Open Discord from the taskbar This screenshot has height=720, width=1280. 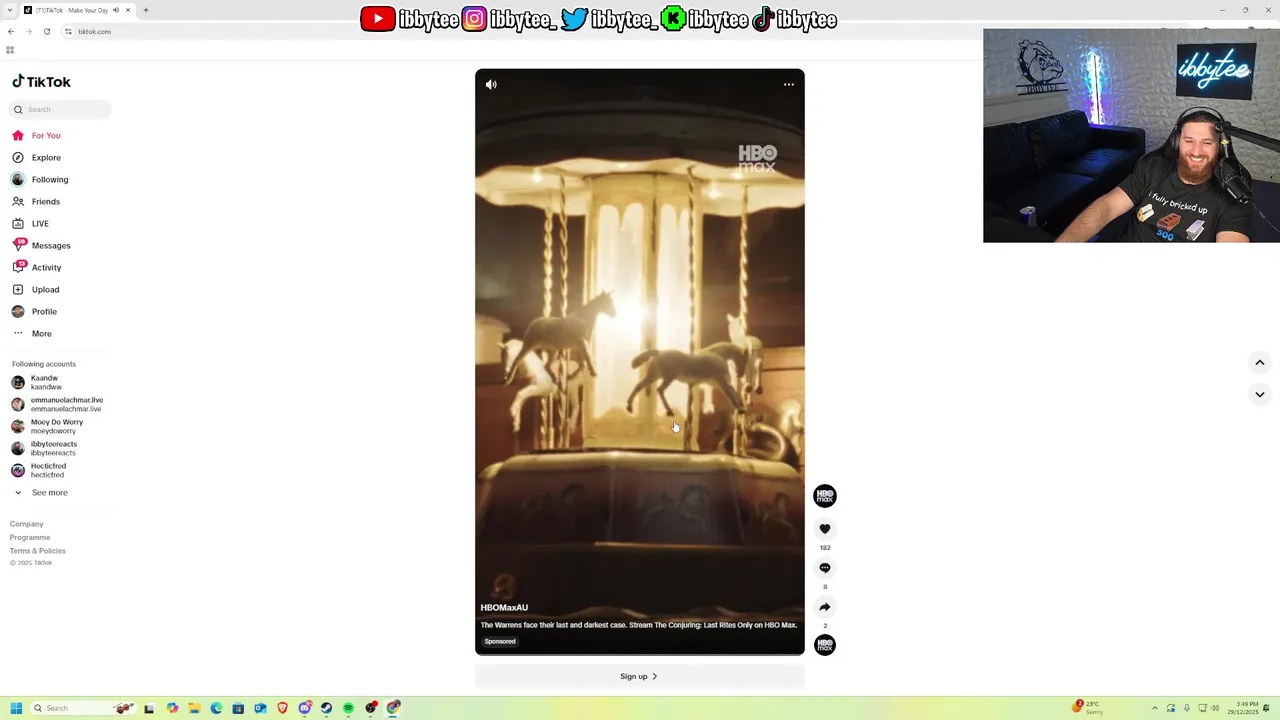[x=304, y=708]
